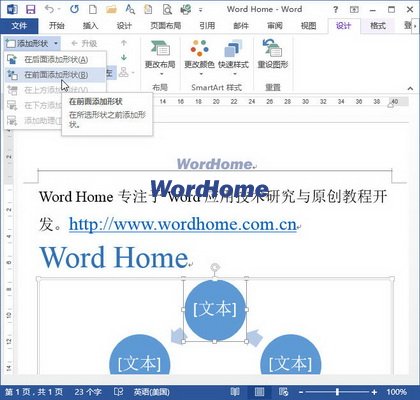Screen dimensions: 420x400
Task: Switch to the 开始 Home tab
Action: (x=57, y=26)
